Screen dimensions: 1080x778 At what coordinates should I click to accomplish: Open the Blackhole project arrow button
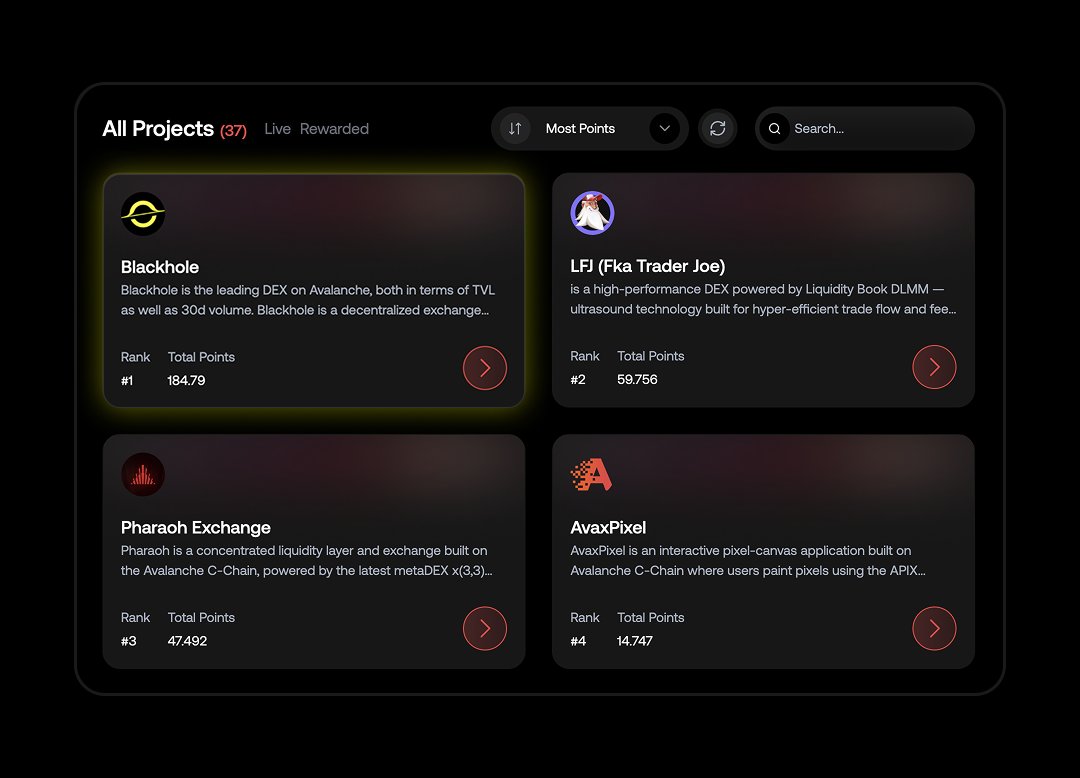485,368
